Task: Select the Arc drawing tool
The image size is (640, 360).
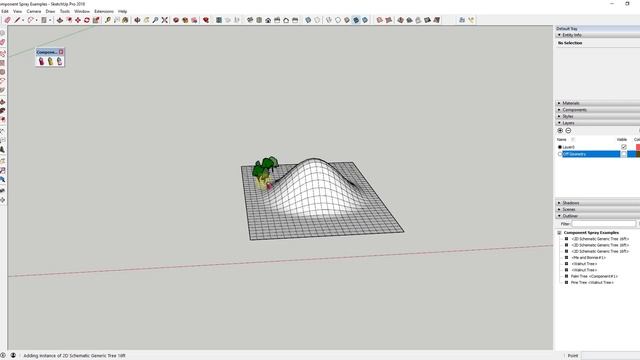Action: pyautogui.click(x=31, y=20)
